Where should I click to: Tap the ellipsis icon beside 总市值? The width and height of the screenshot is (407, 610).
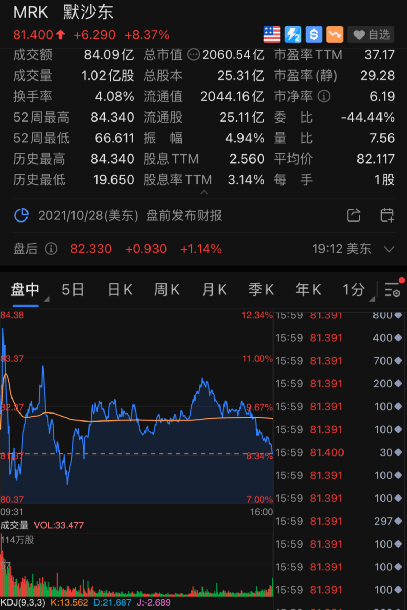(193, 54)
